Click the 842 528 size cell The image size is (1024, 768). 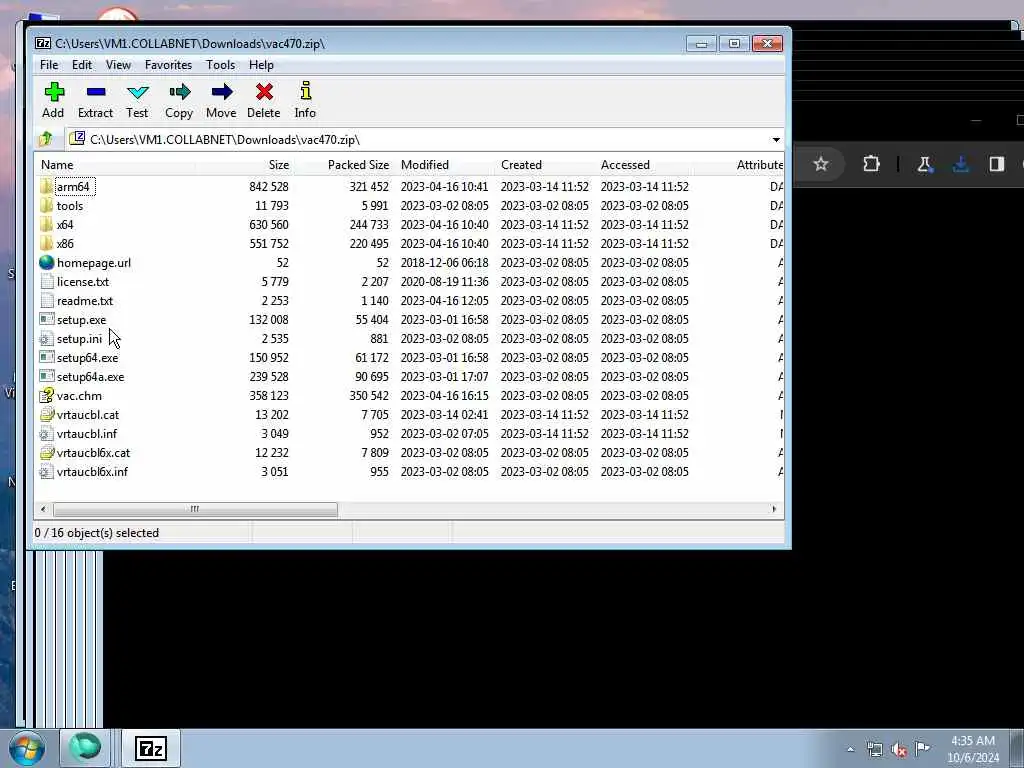coord(268,187)
